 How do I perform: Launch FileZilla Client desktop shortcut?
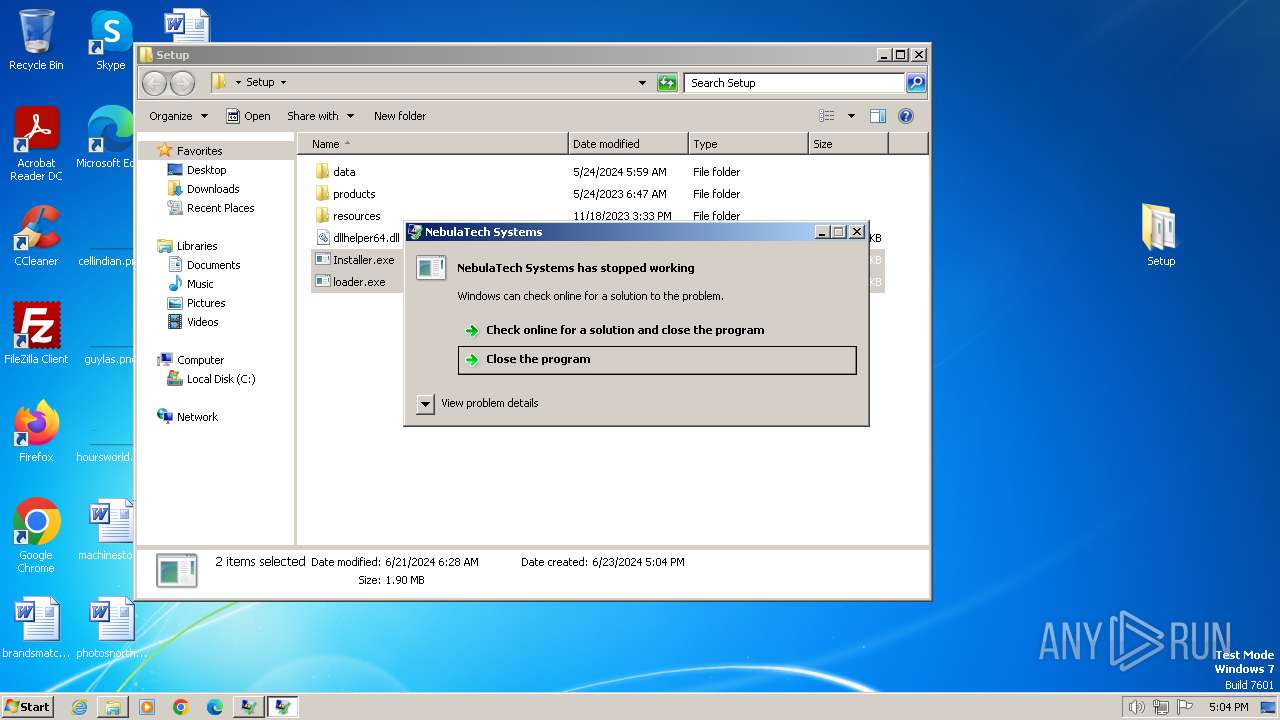pyautogui.click(x=36, y=333)
